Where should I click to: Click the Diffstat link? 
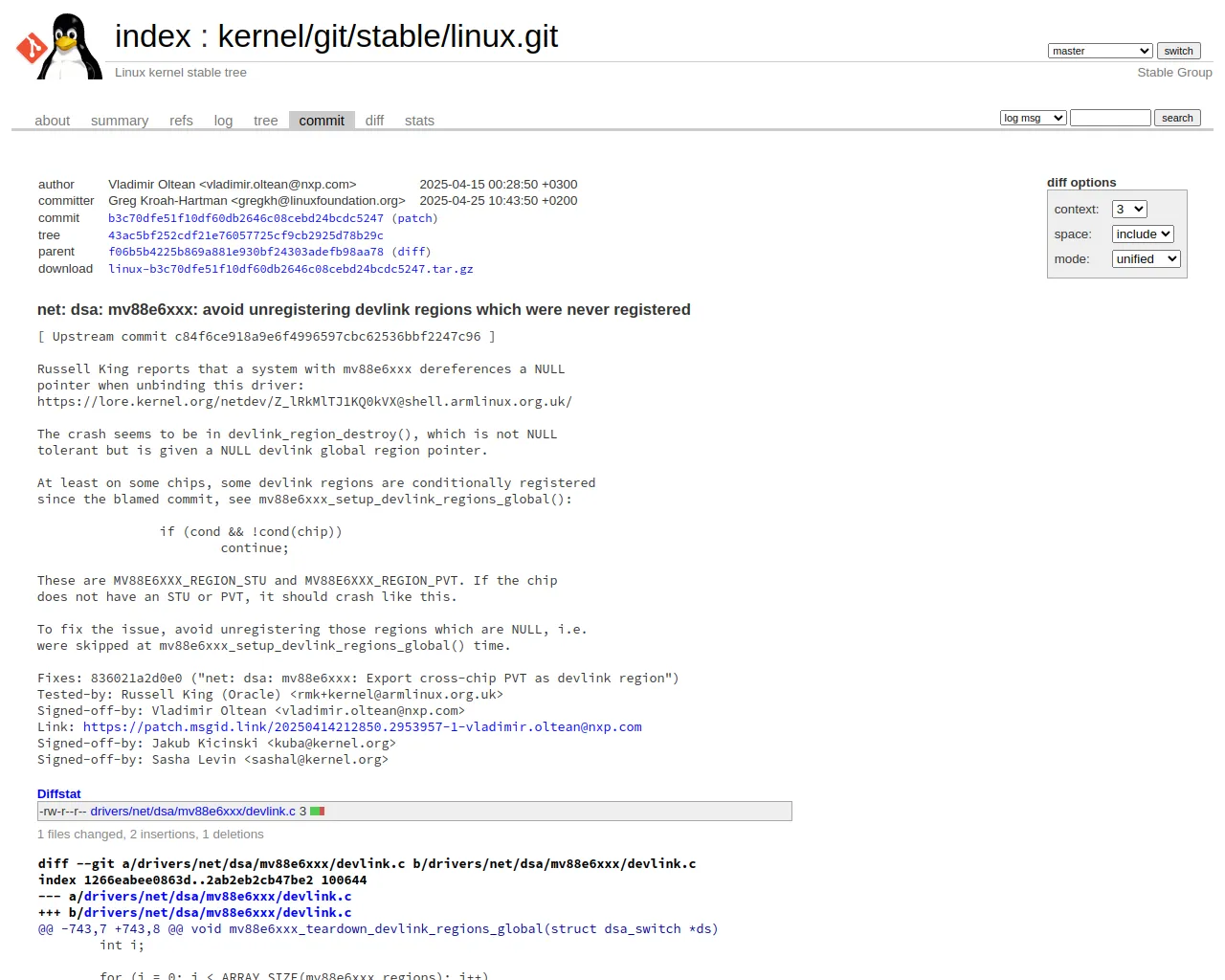(59, 794)
